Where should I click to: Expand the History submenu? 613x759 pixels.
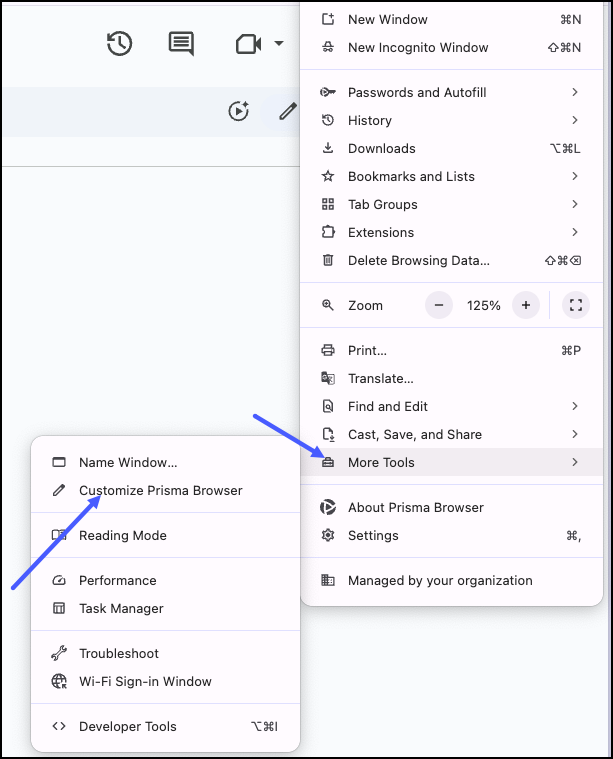[x=575, y=120]
